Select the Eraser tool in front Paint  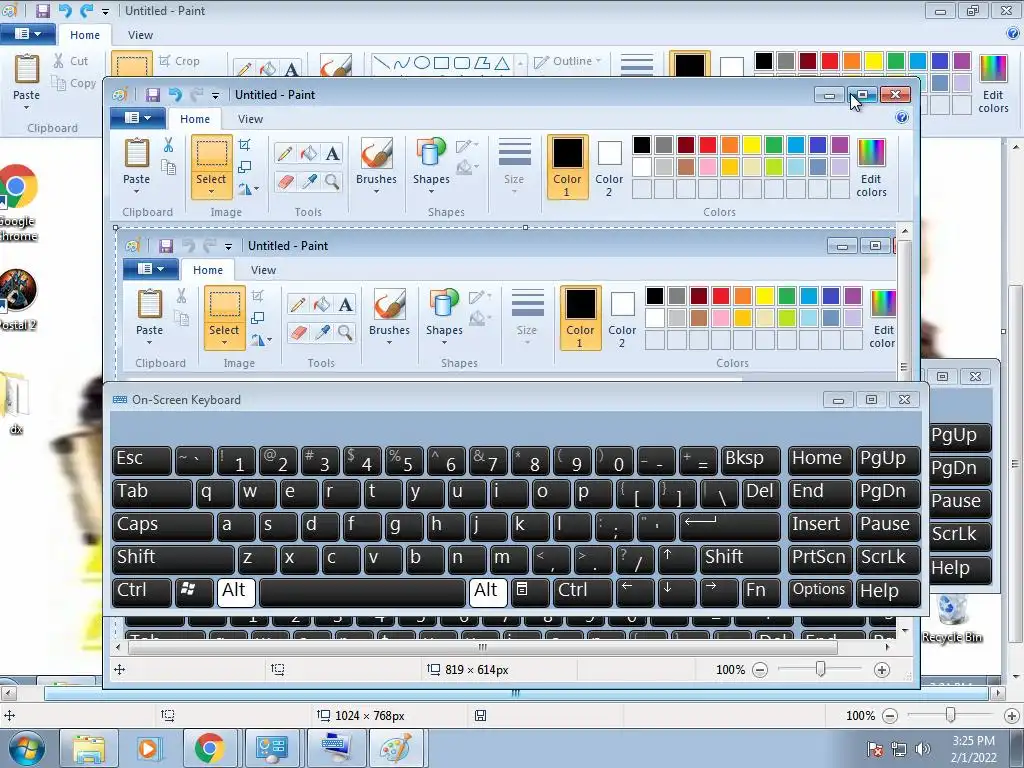click(x=285, y=182)
